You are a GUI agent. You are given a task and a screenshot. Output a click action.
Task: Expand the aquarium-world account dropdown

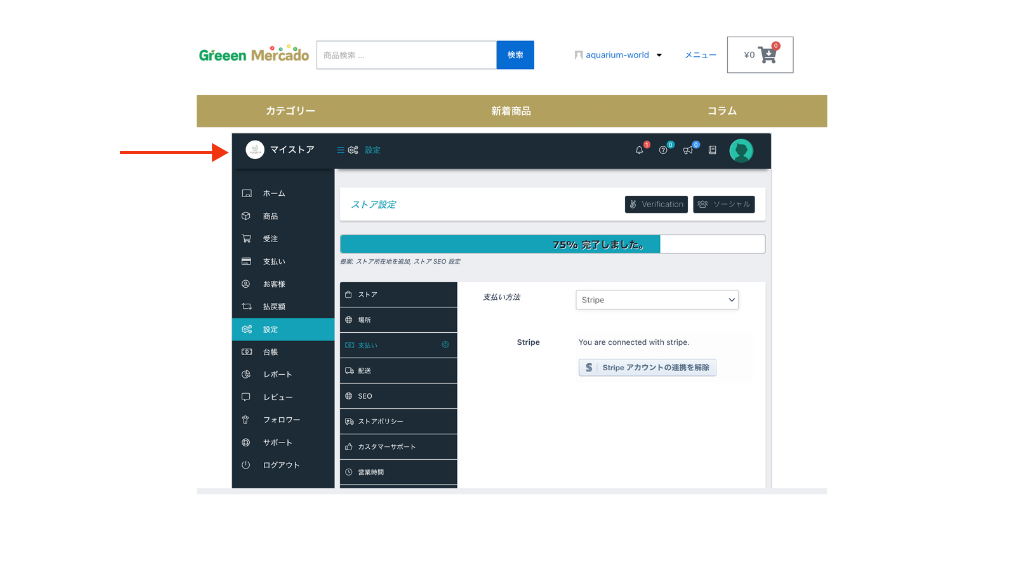tap(617, 55)
